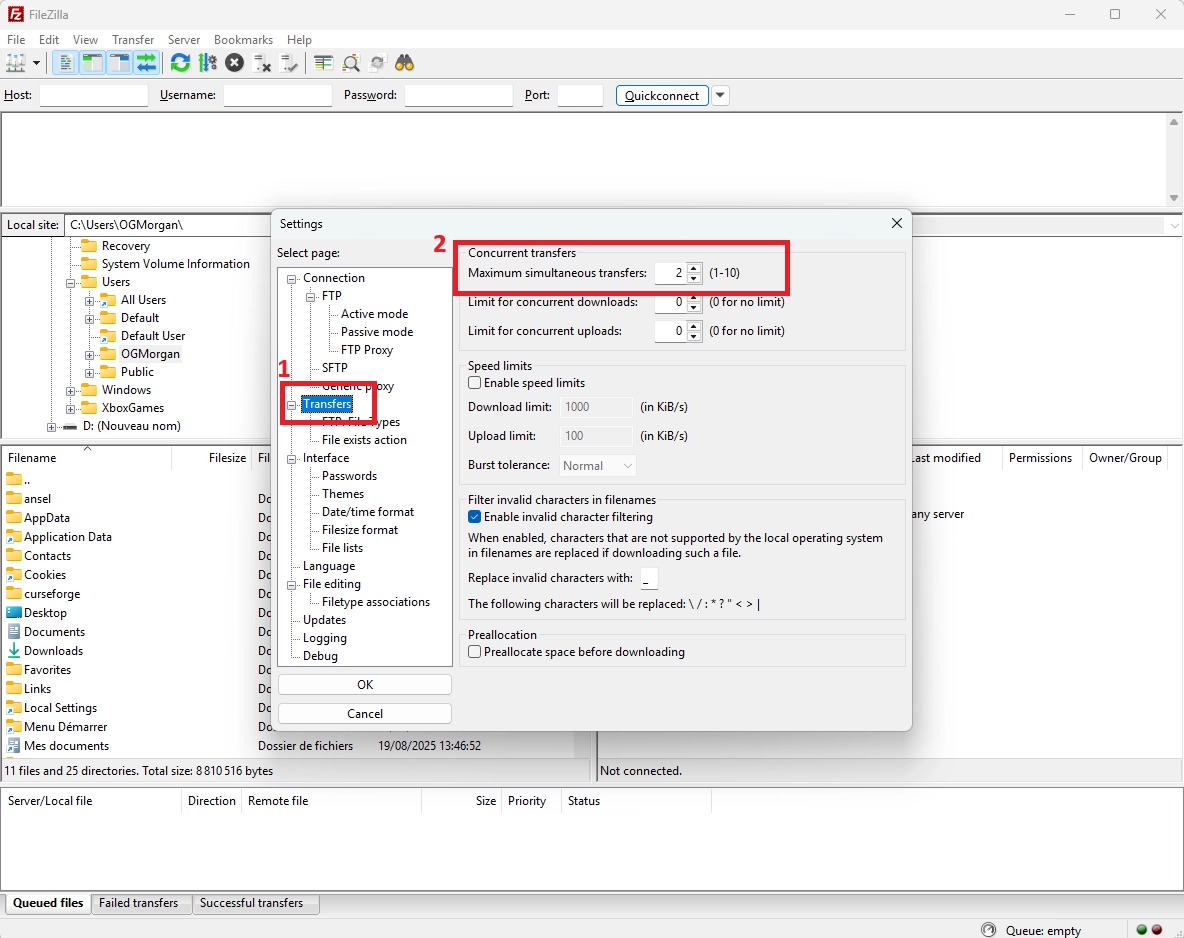Close the Settings dialog with X
The width and height of the screenshot is (1184, 938).
click(x=896, y=224)
